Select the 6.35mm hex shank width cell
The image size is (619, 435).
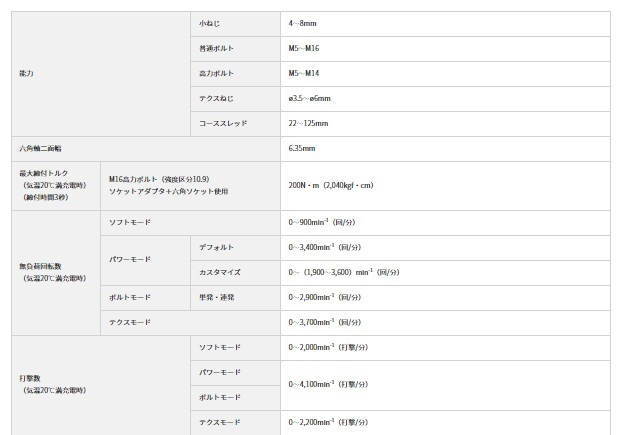point(445,149)
